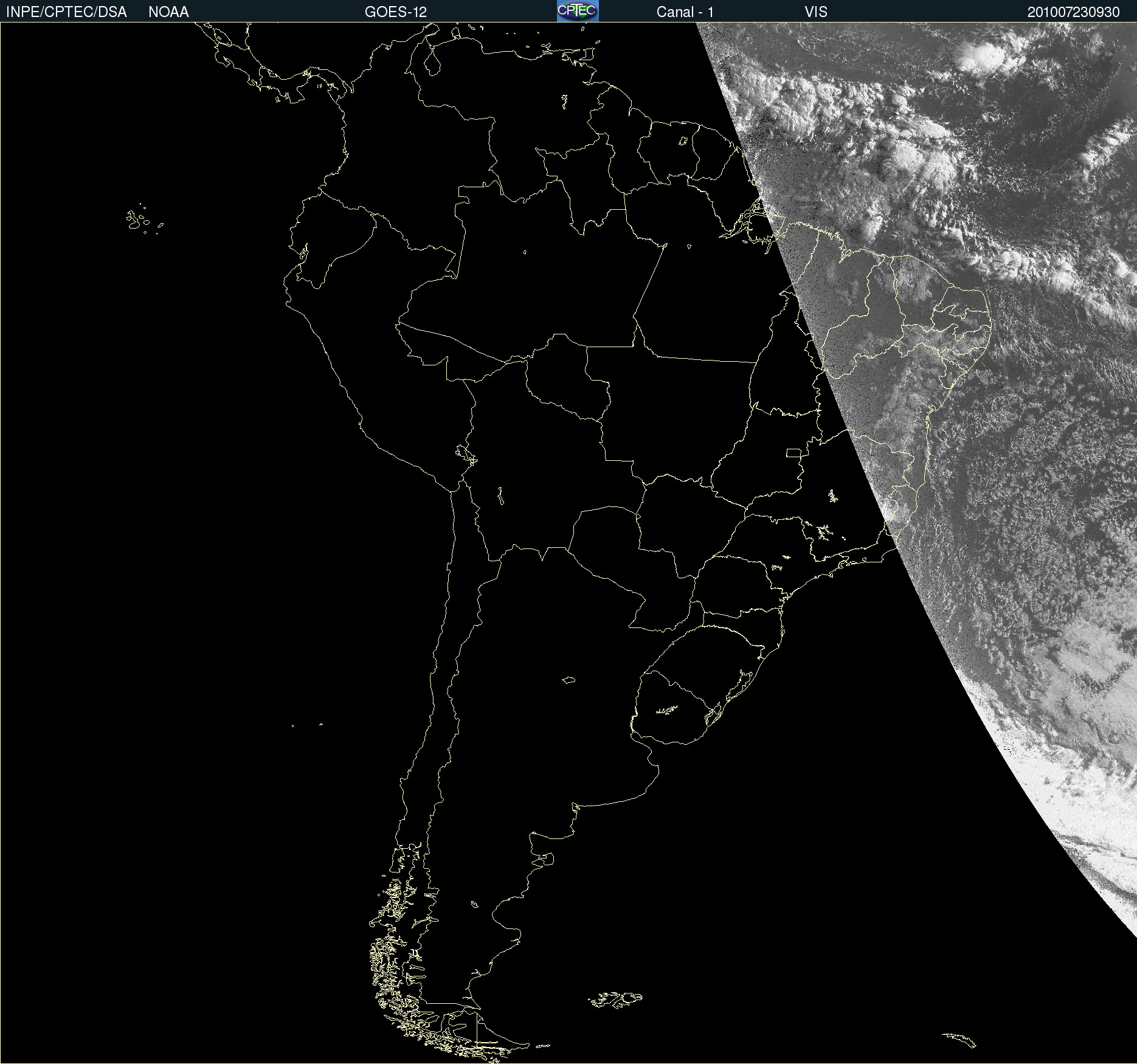Click the GOES-12 satellite label

pos(396,12)
